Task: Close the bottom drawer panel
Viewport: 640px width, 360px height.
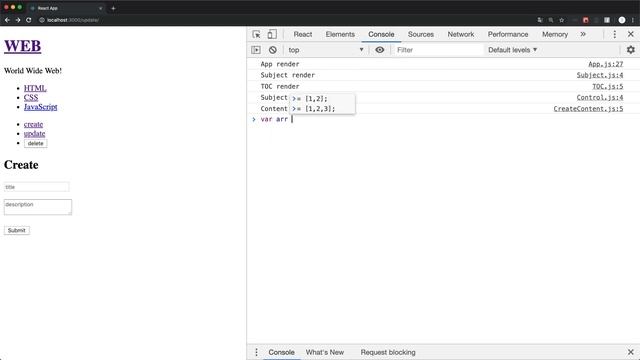Action: pos(631,352)
